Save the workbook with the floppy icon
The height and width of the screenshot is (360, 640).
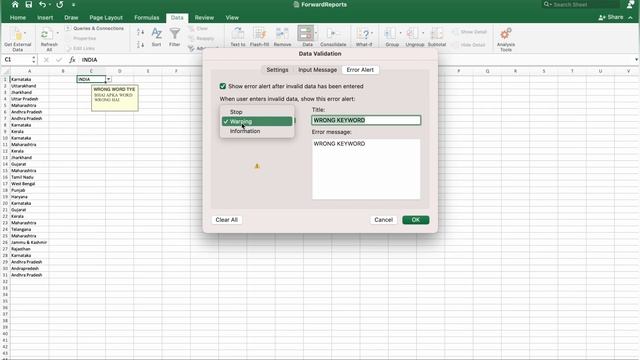[x=29, y=4]
